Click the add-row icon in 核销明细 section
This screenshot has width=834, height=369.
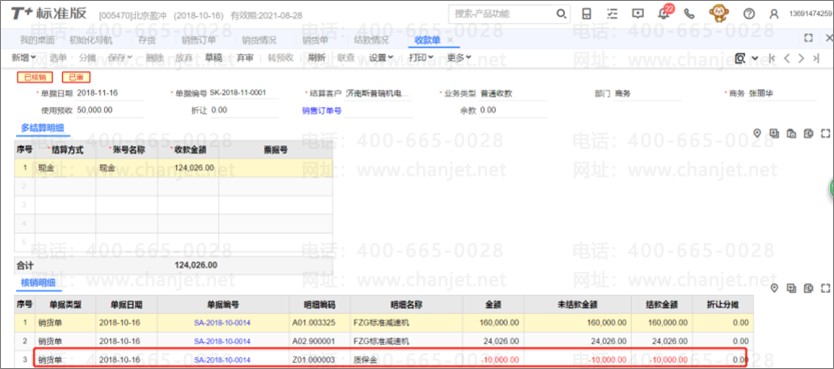791,288
